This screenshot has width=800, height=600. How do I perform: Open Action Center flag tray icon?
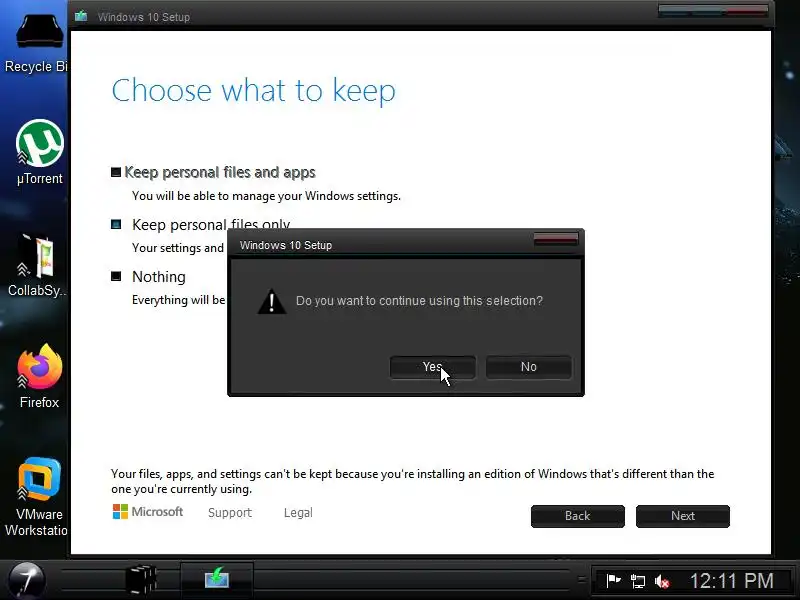613,581
